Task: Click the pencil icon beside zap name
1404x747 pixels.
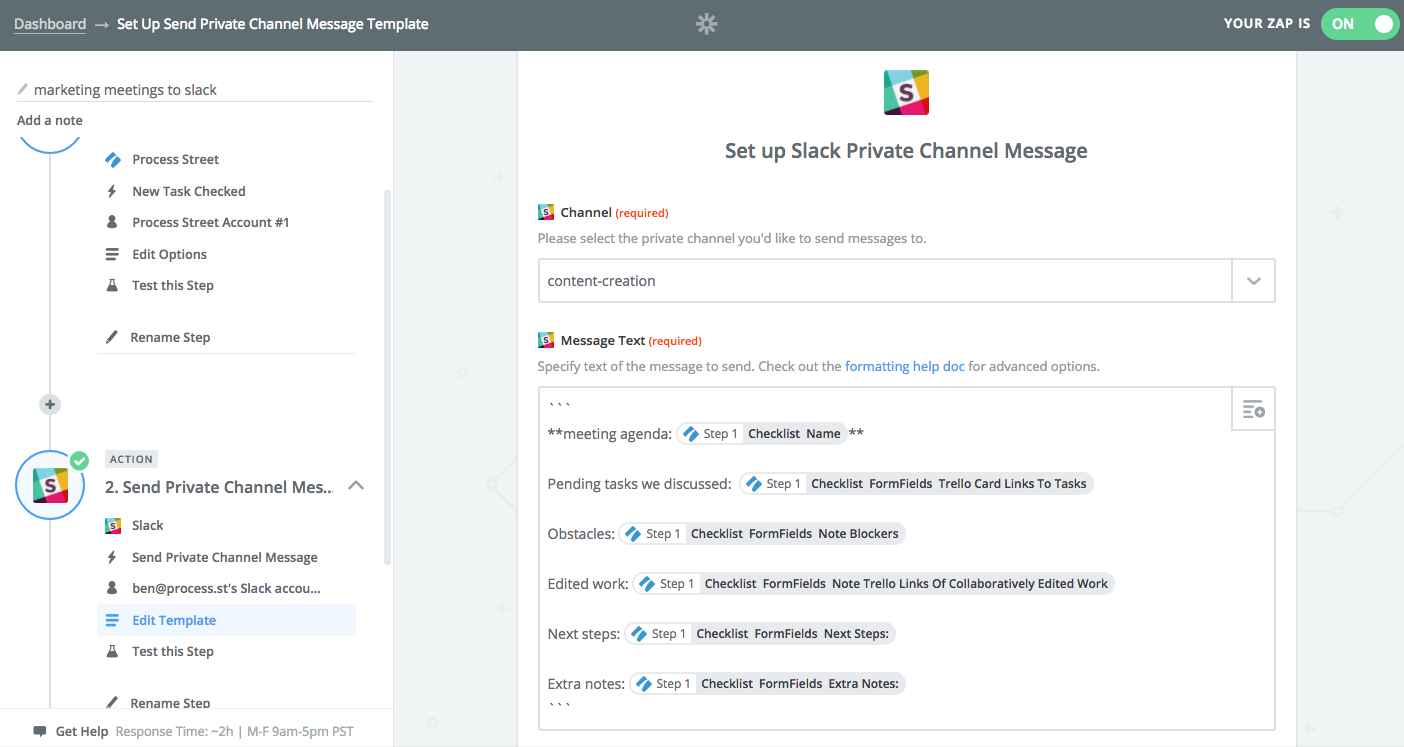Action: point(23,89)
